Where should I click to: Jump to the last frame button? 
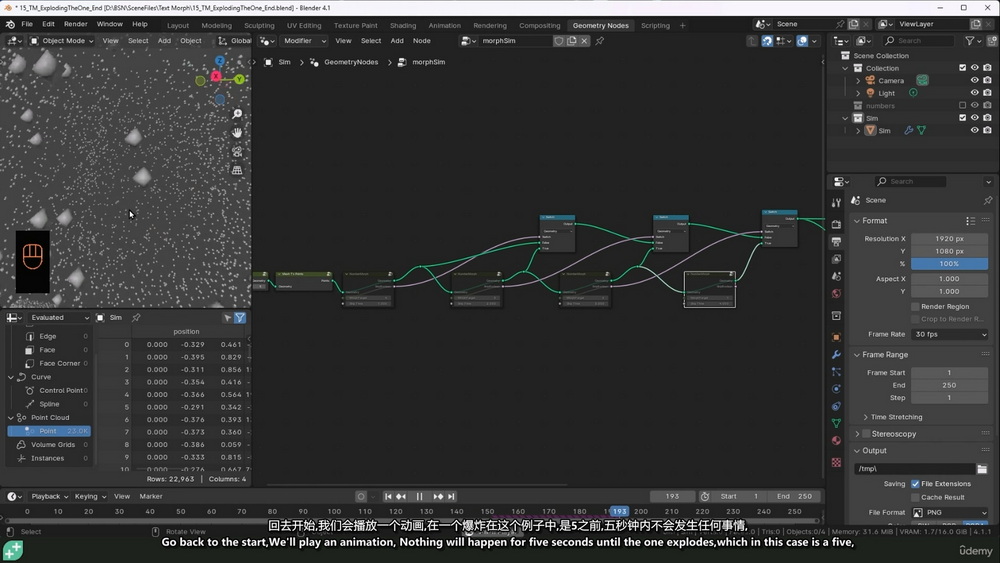(451, 497)
